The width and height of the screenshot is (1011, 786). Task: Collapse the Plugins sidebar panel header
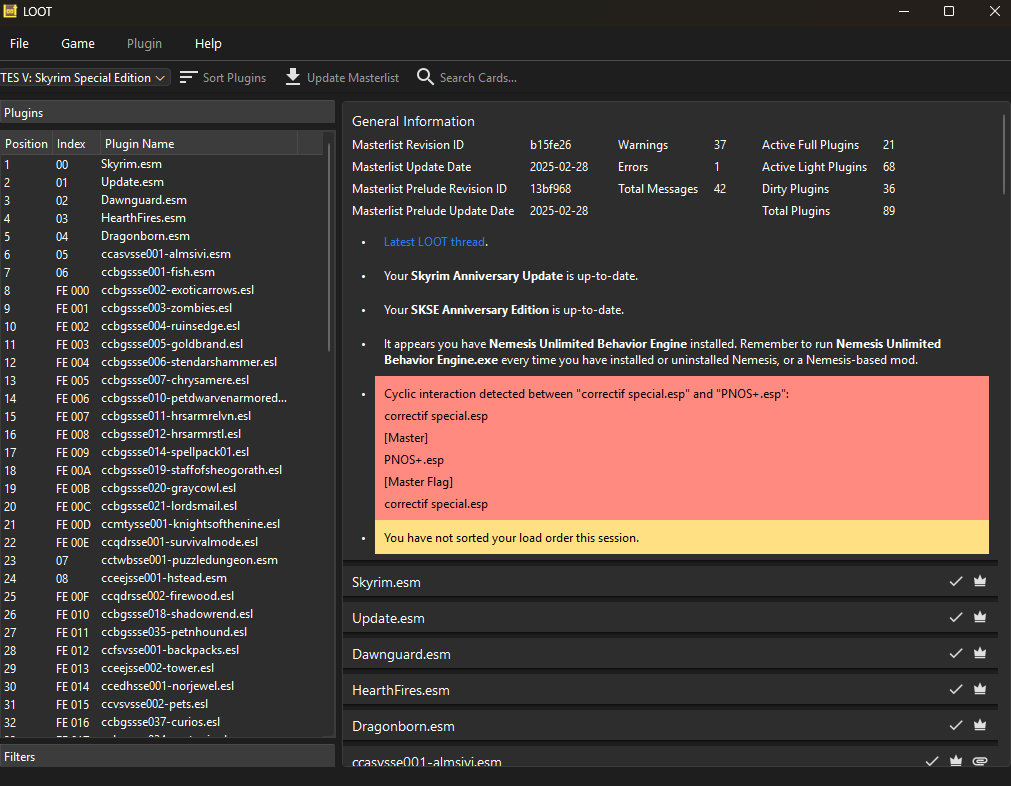click(x=166, y=113)
